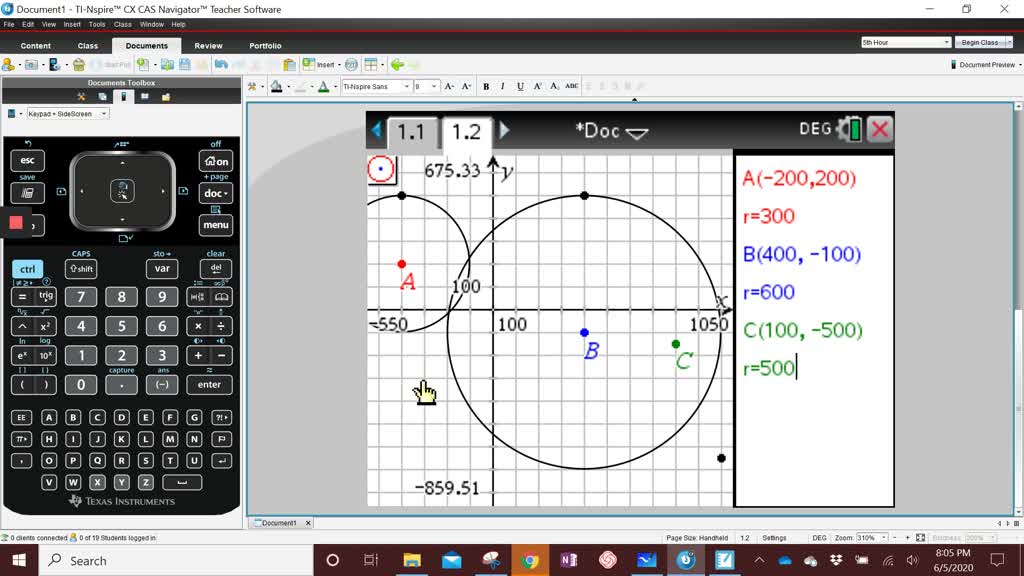Click the superscript formatting icon
The height and width of the screenshot is (576, 1024).
537,86
